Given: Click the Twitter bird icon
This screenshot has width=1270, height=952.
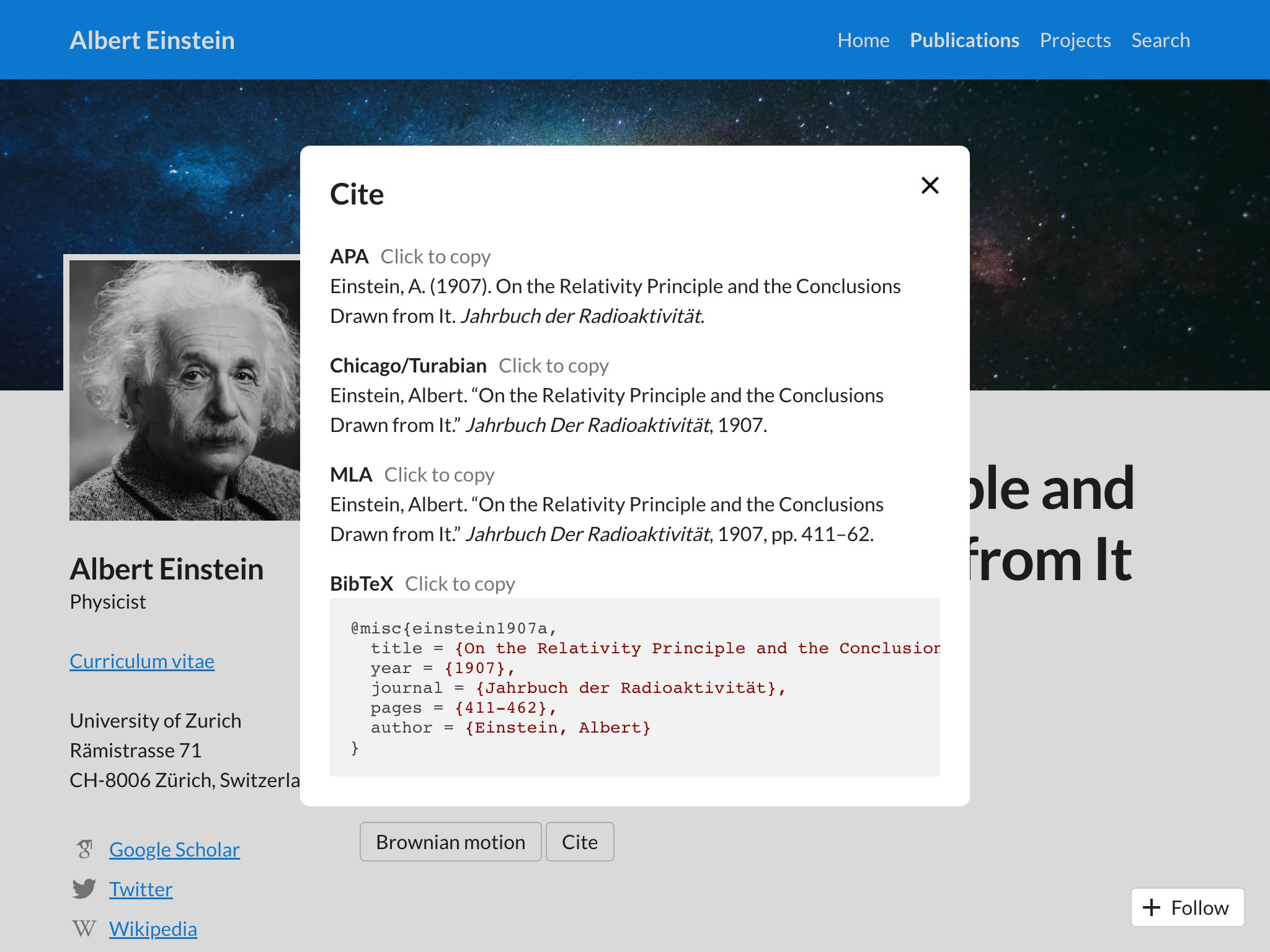Looking at the screenshot, I should (x=84, y=889).
